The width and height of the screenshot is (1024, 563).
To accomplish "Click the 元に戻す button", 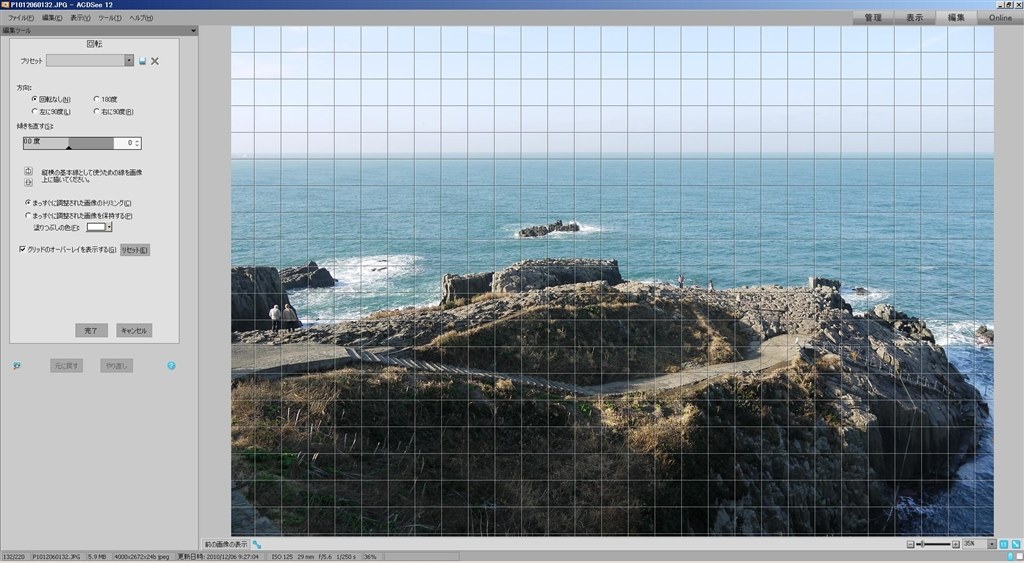I will (67, 366).
